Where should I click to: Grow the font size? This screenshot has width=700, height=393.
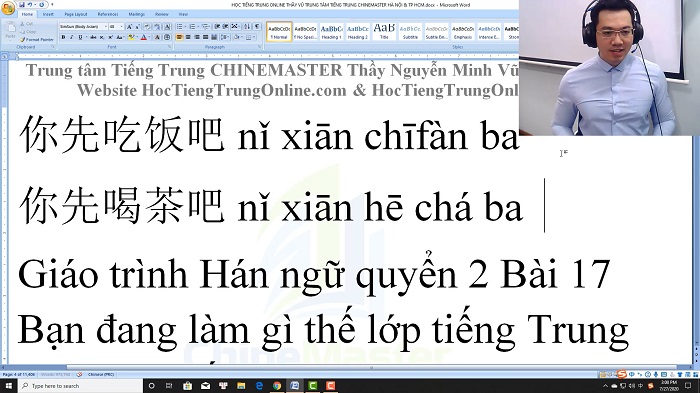tap(129, 27)
